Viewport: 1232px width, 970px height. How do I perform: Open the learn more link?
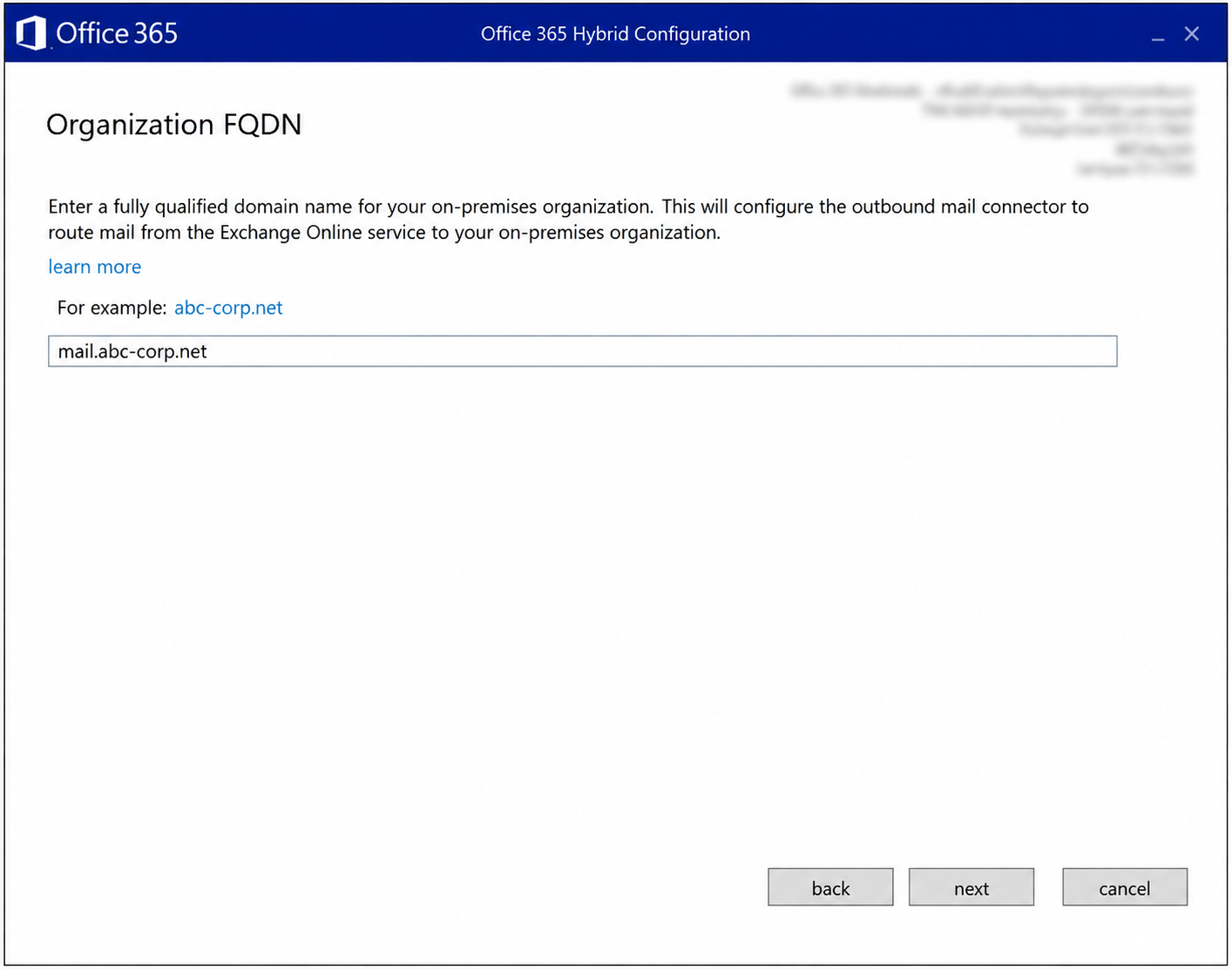[x=94, y=267]
